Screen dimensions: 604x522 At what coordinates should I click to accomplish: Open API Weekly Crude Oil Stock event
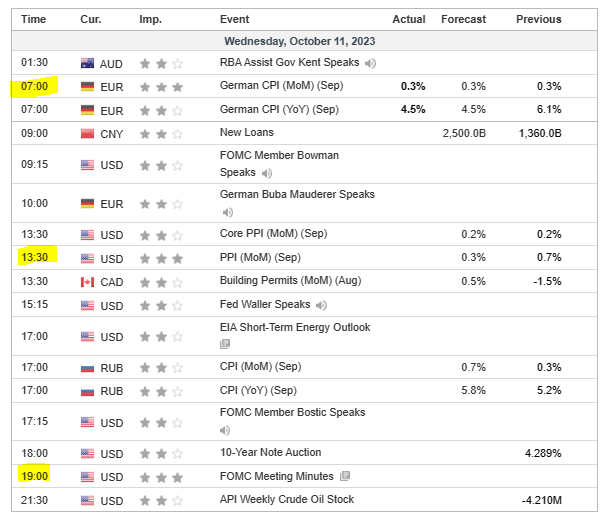click(x=286, y=499)
